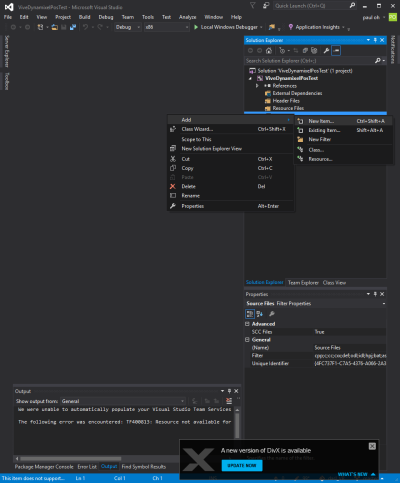Click the user account avatar icon
The width and height of the screenshot is (400, 483).
click(393, 17)
